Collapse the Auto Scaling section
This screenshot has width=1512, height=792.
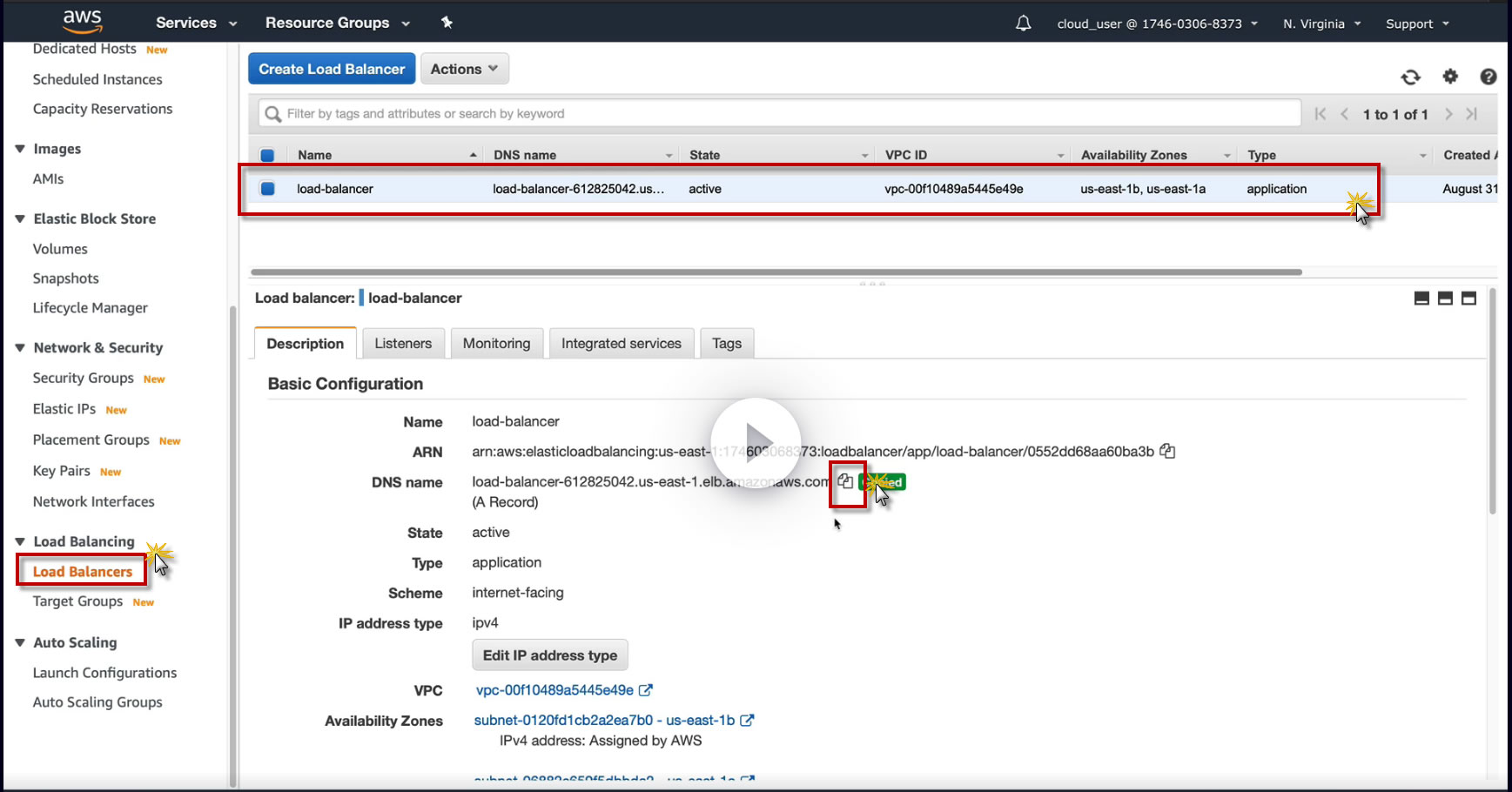20,642
